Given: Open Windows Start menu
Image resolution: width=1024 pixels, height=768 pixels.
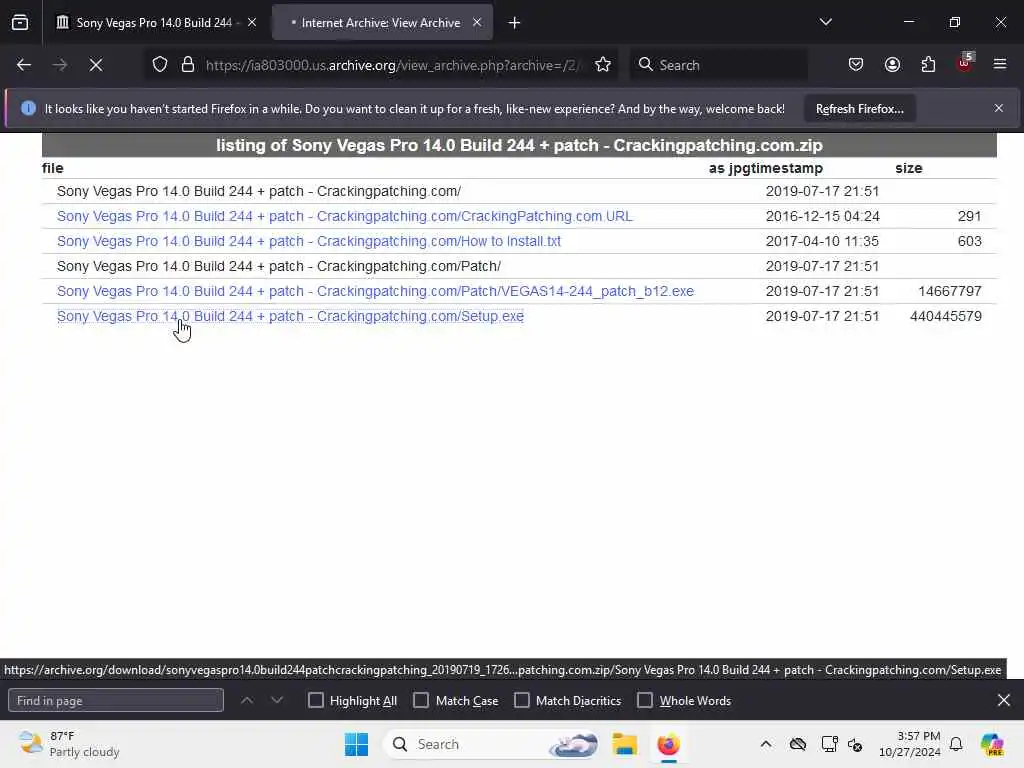Looking at the screenshot, I should [357, 744].
